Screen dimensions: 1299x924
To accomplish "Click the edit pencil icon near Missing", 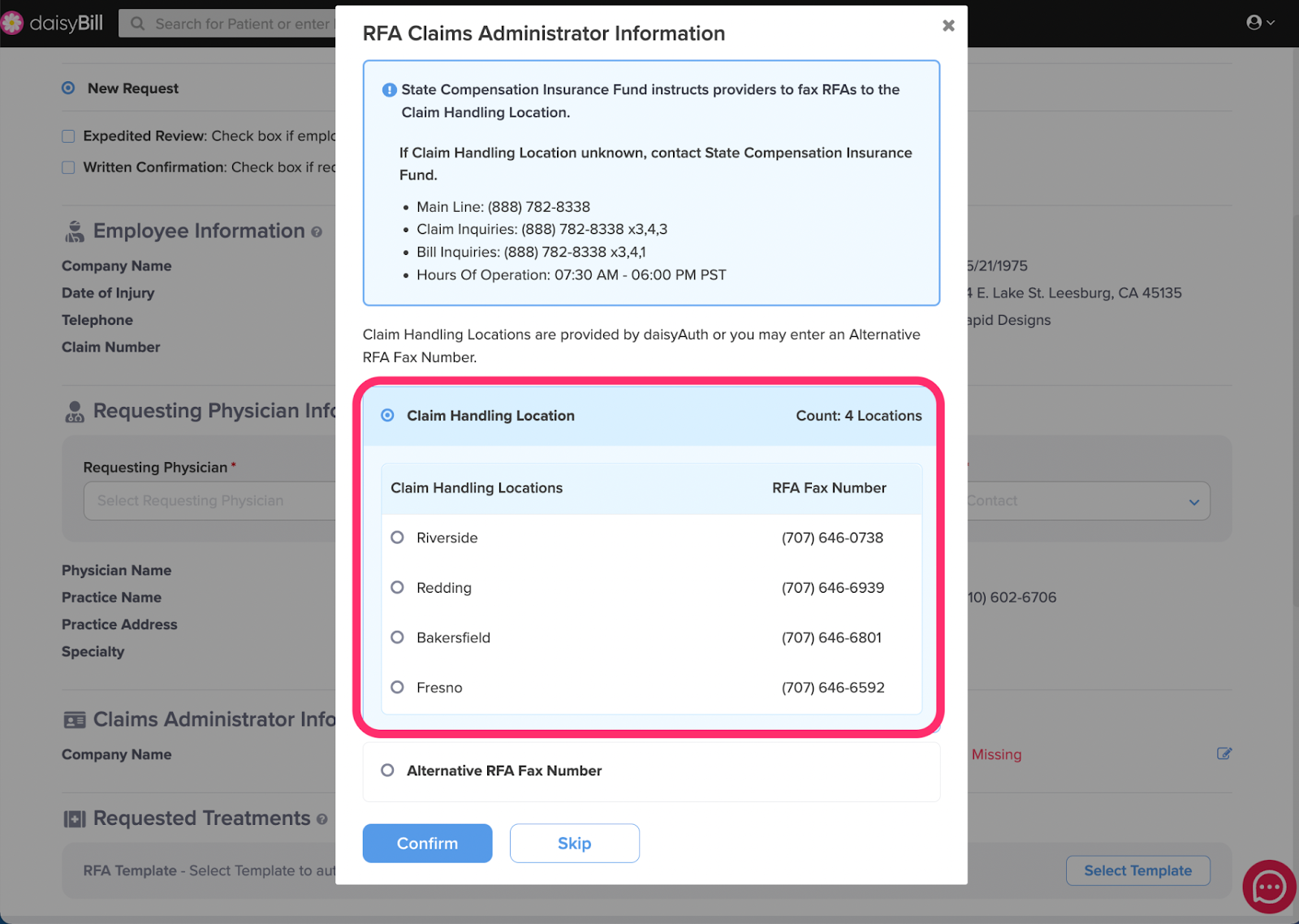I will pos(1224,753).
